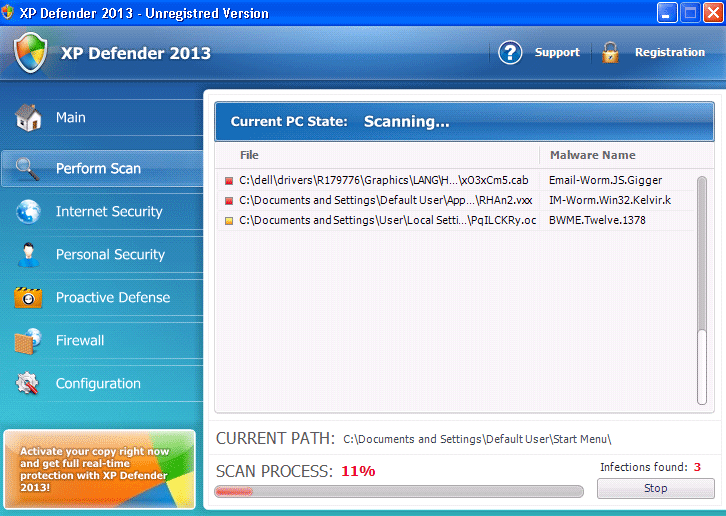Click the house icon beside Main

28,118
